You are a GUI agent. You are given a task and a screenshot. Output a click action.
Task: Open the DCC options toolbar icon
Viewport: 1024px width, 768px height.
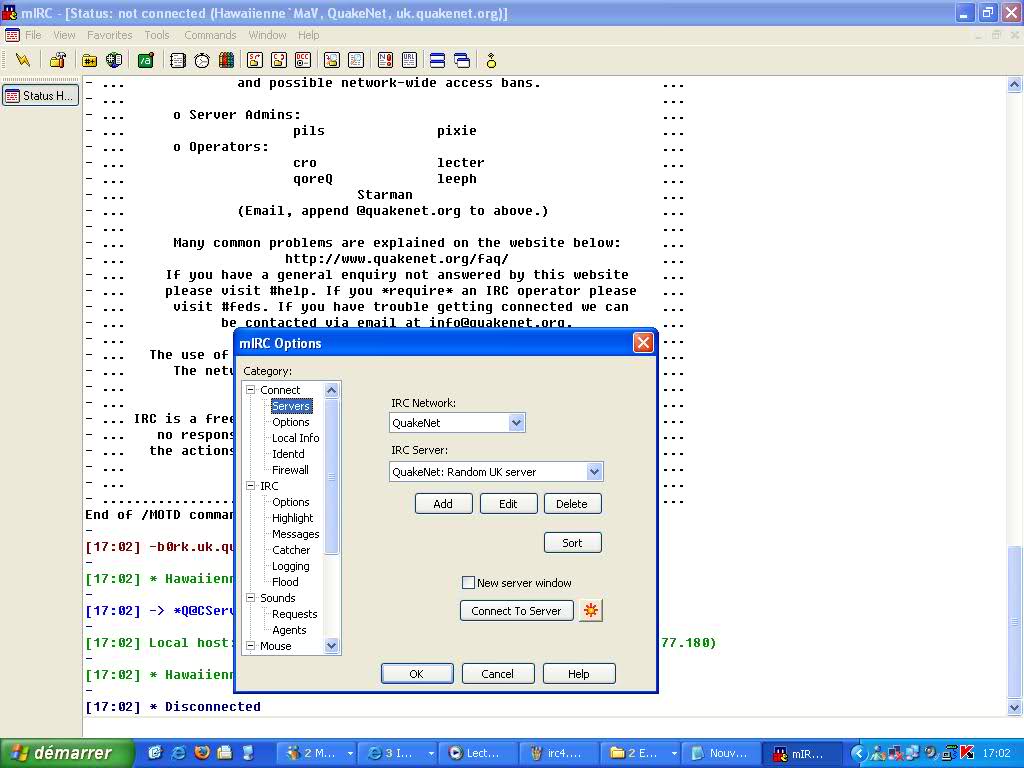click(x=303, y=60)
